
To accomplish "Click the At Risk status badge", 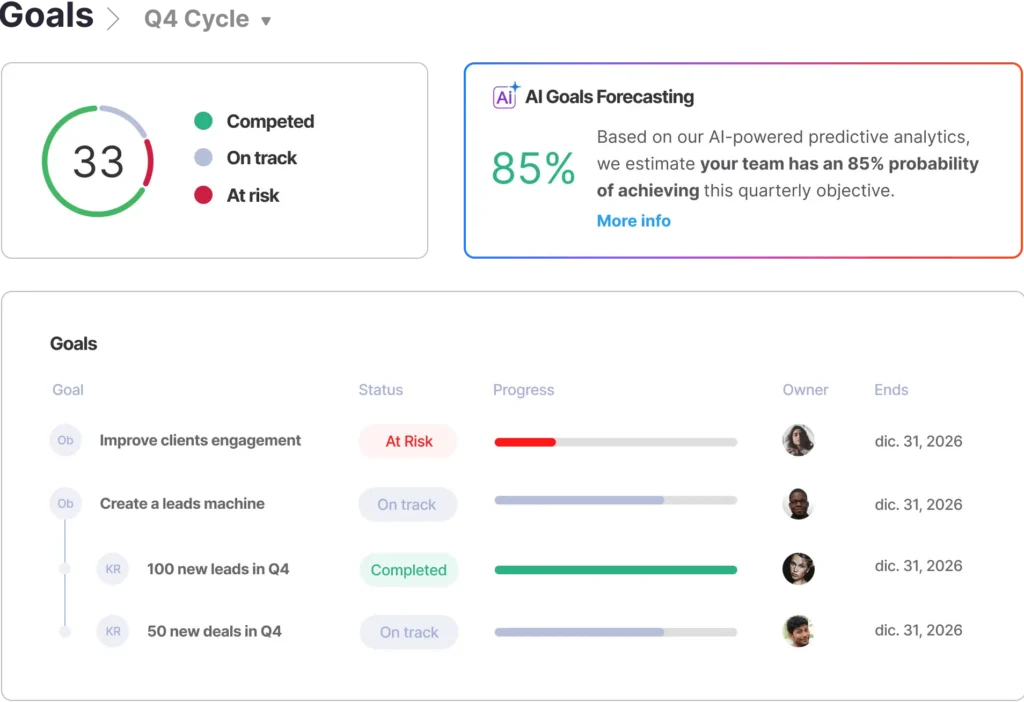I will [x=408, y=441].
